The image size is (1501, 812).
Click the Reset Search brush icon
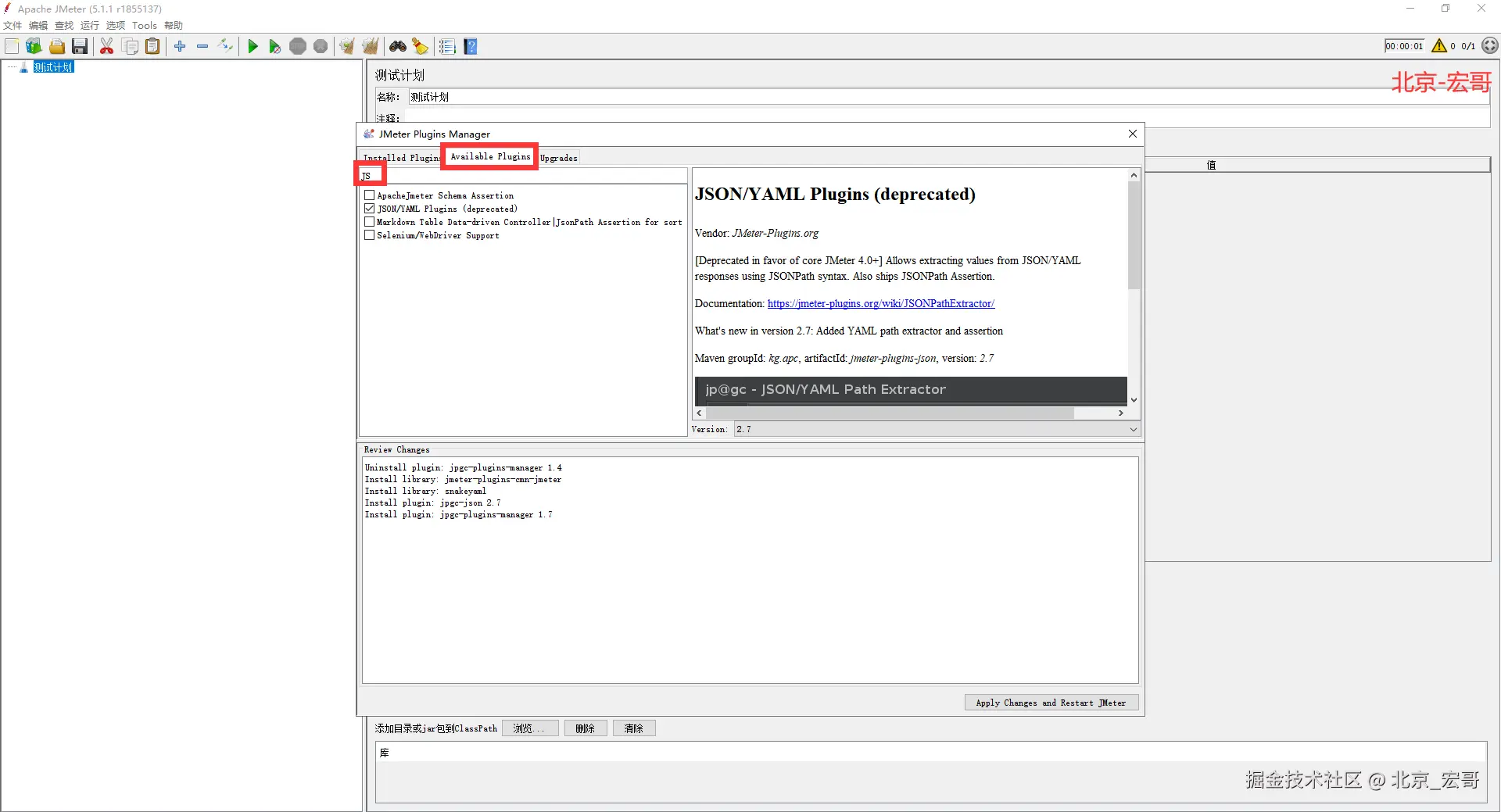[x=421, y=47]
